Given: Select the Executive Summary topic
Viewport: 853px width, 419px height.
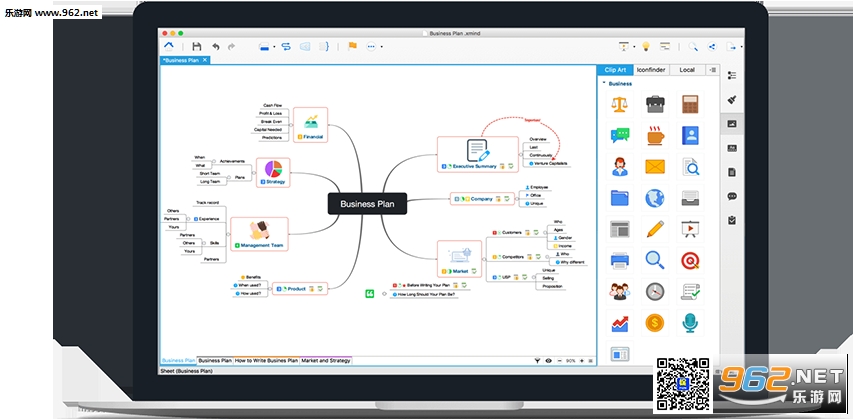Looking at the screenshot, I should point(478,155).
